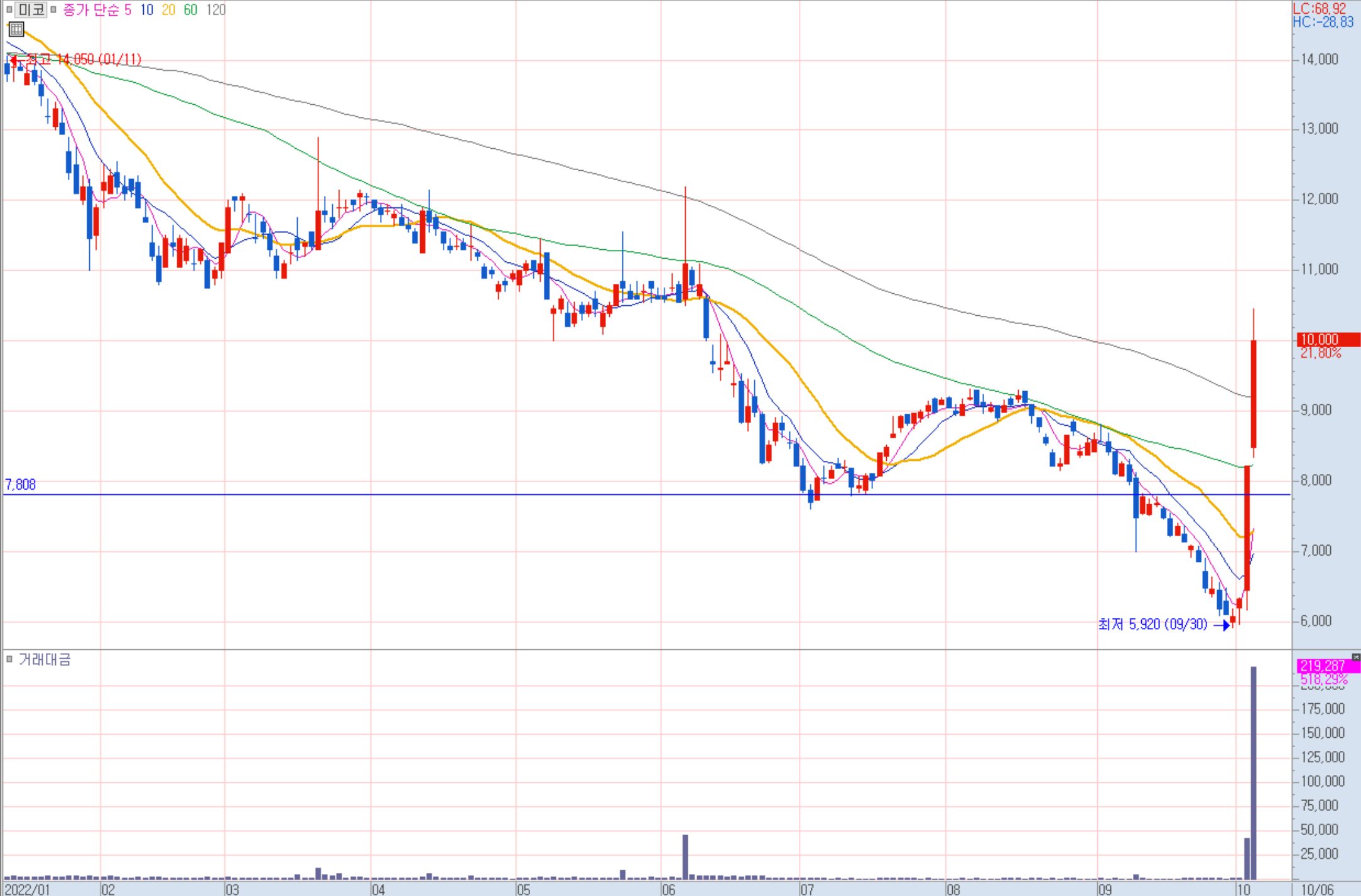Screen dimensions: 1361x896
Task: Toggle the square marker beside 거래대금
Action: [x=9, y=659]
